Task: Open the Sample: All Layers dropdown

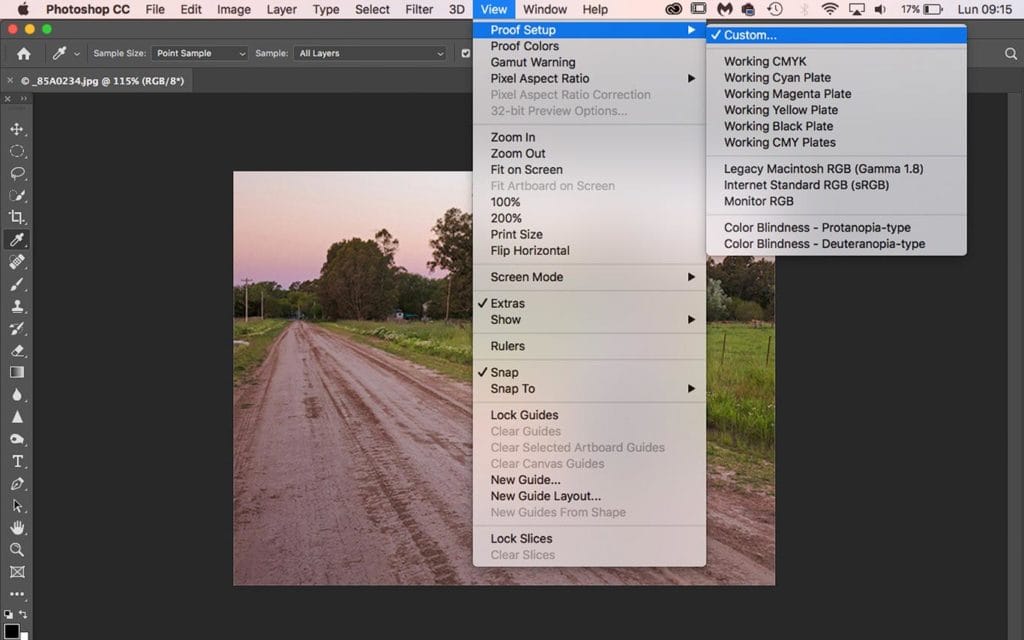Action: [371, 54]
